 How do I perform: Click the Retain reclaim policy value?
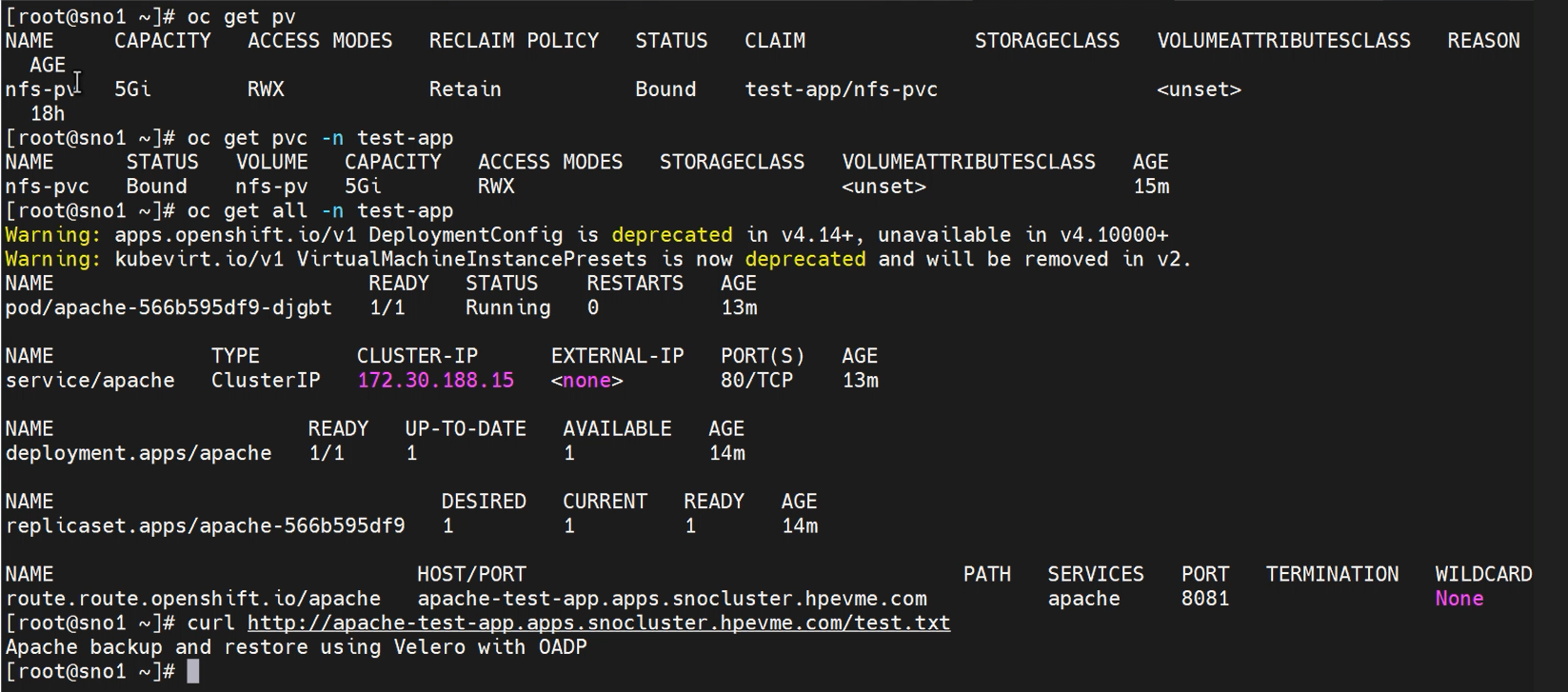[x=465, y=89]
